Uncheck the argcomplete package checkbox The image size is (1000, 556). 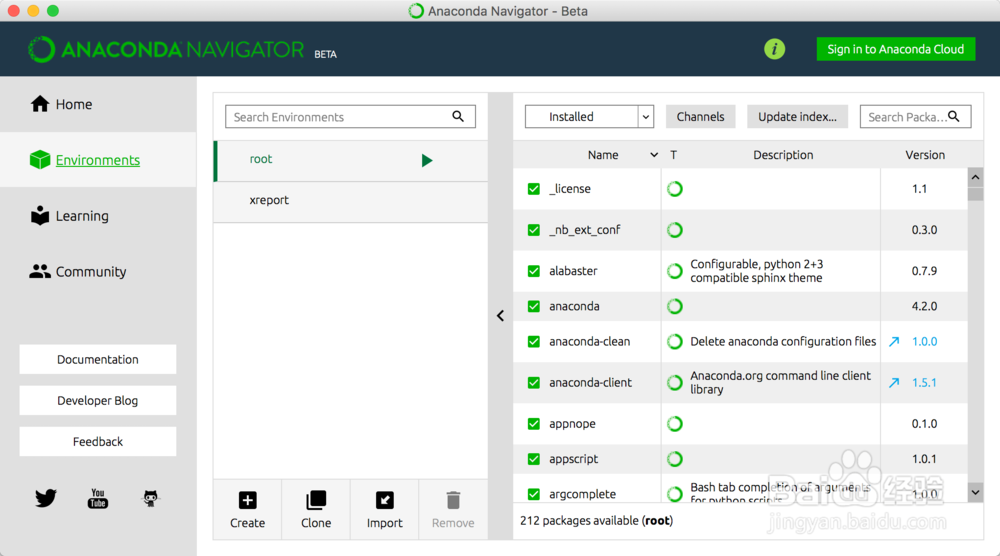(534, 494)
